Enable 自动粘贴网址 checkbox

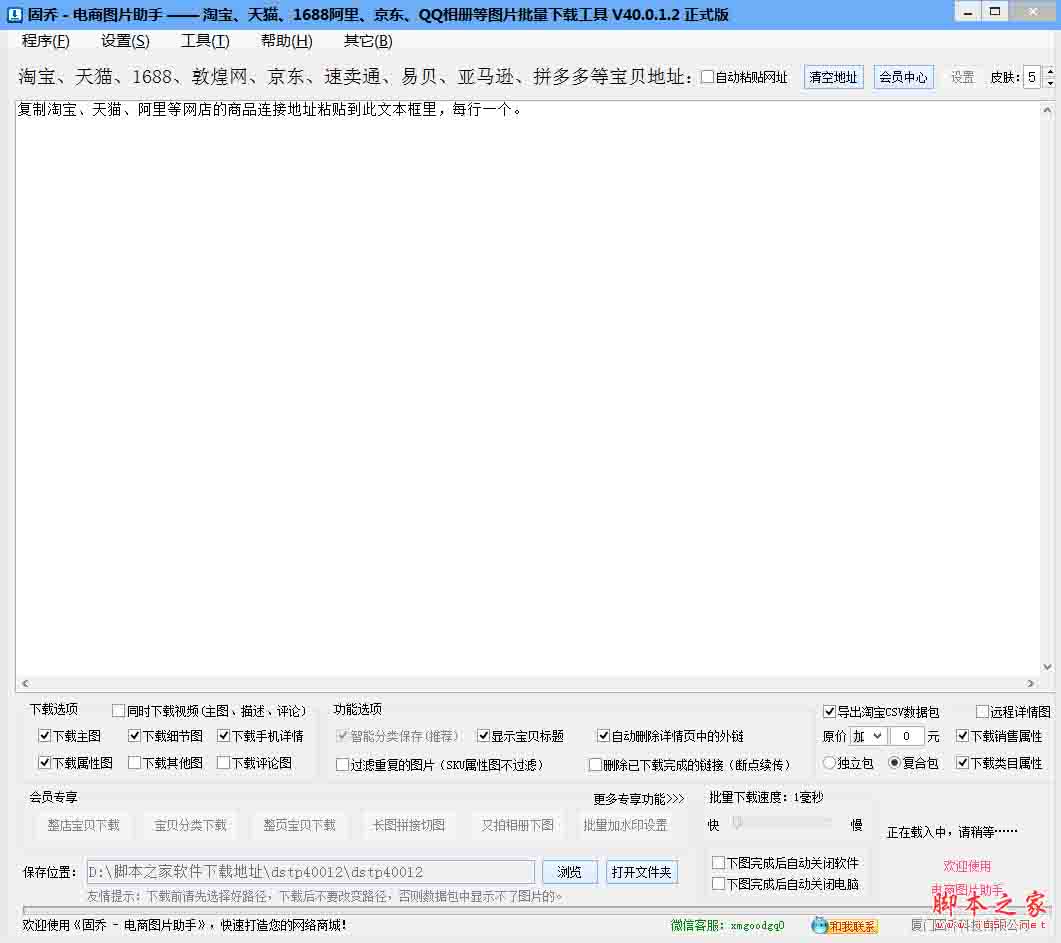pyautogui.click(x=707, y=77)
